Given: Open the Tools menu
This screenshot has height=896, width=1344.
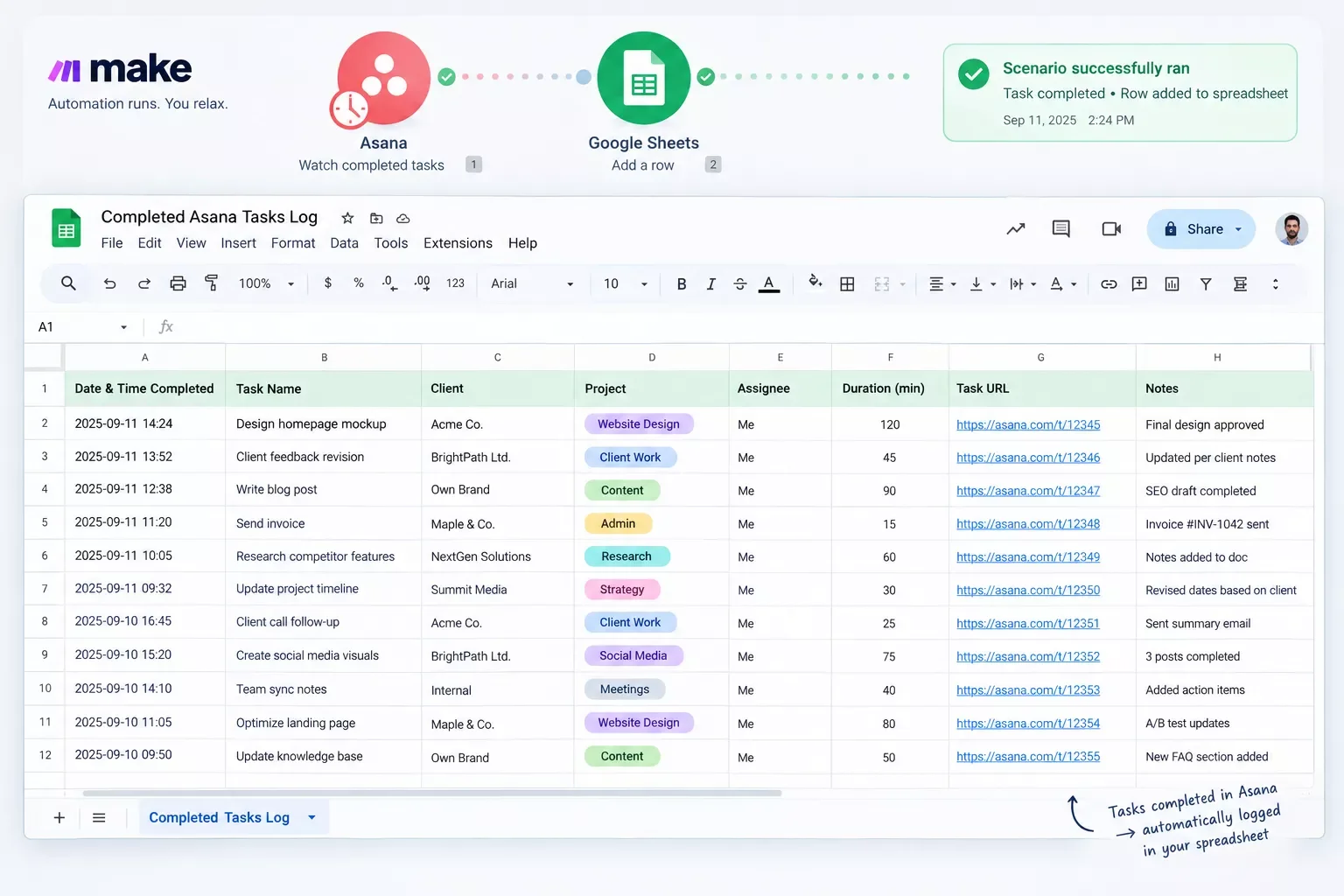Looking at the screenshot, I should pyautogui.click(x=391, y=243).
